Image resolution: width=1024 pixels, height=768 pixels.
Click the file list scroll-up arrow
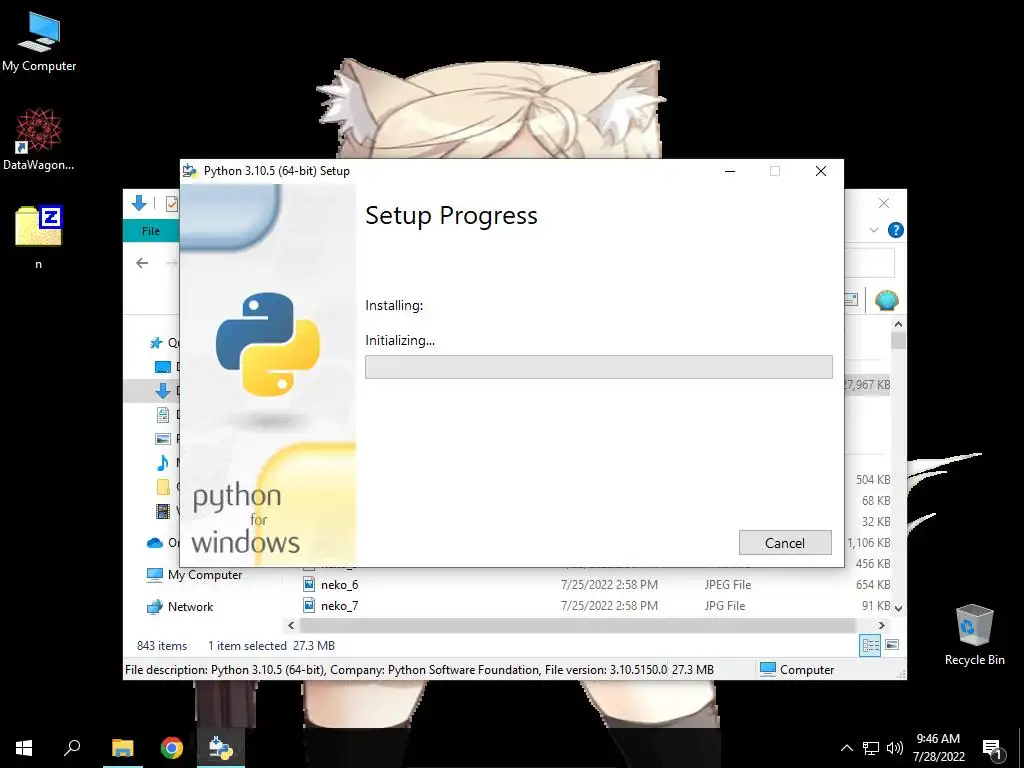pyautogui.click(x=899, y=324)
